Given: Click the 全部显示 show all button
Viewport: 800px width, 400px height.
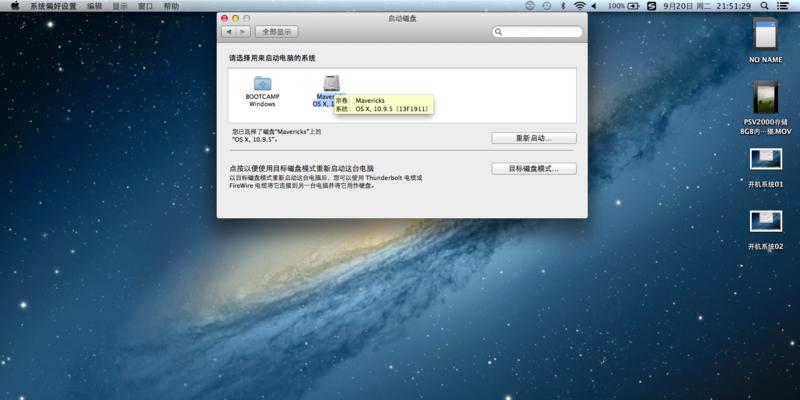Looking at the screenshot, I should coord(277,32).
